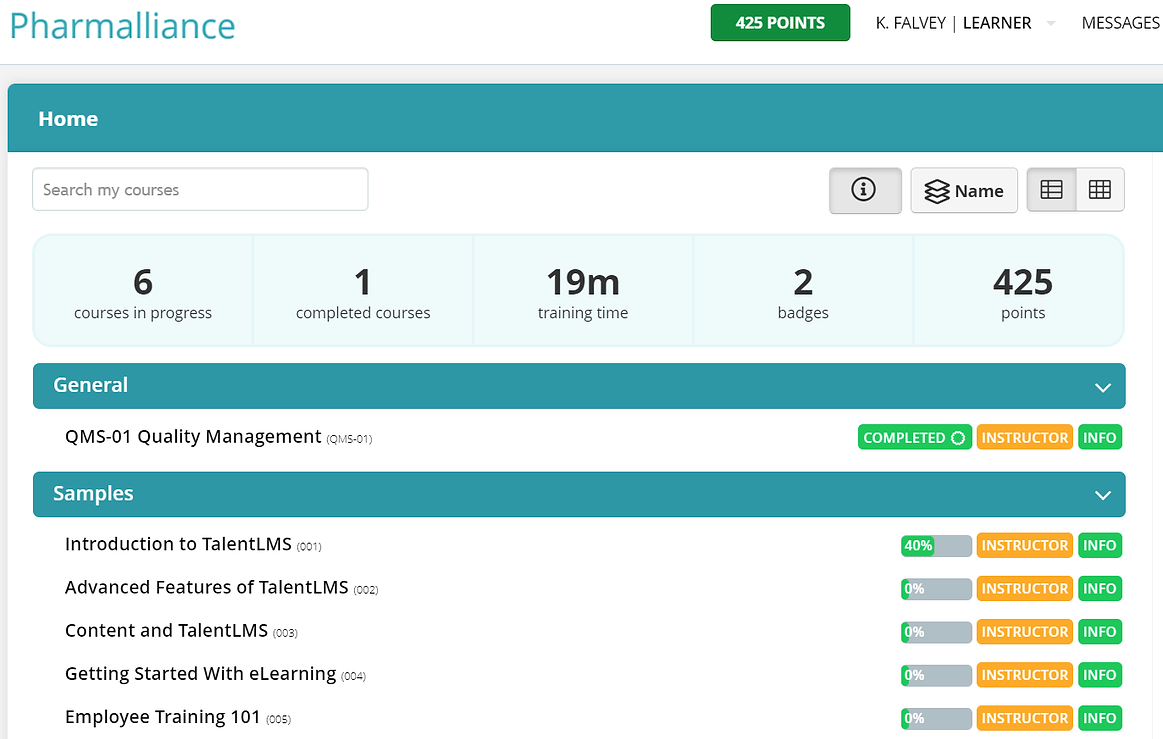Click the General category title
Screen dimensions: 1163x739
point(90,385)
